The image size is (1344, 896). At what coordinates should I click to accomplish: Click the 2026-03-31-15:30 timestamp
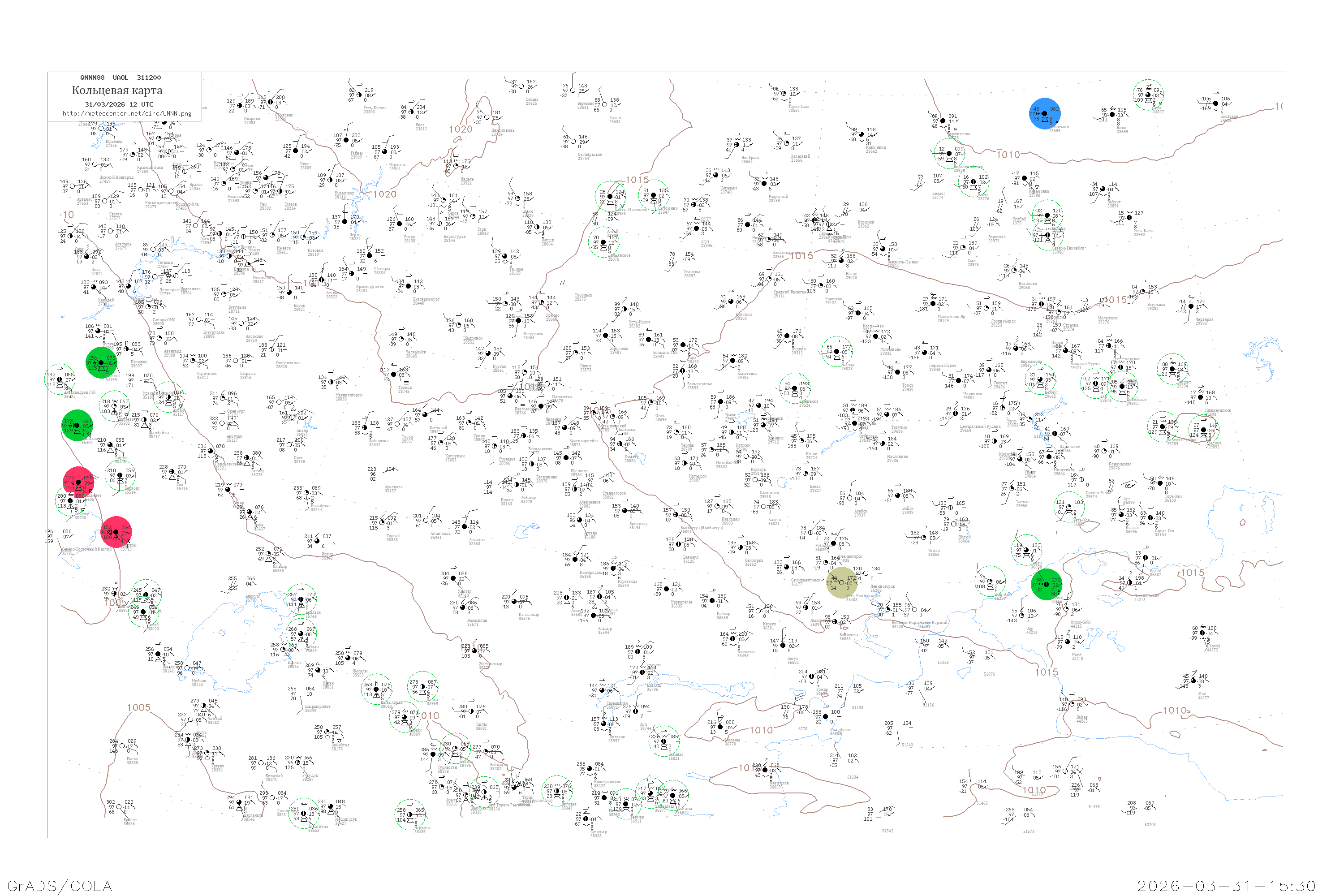pyautogui.click(x=1226, y=886)
